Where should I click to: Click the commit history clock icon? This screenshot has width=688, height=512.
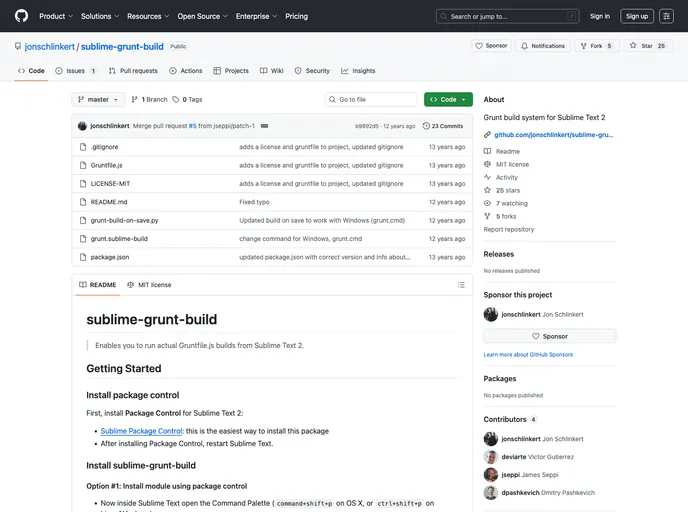pos(426,126)
